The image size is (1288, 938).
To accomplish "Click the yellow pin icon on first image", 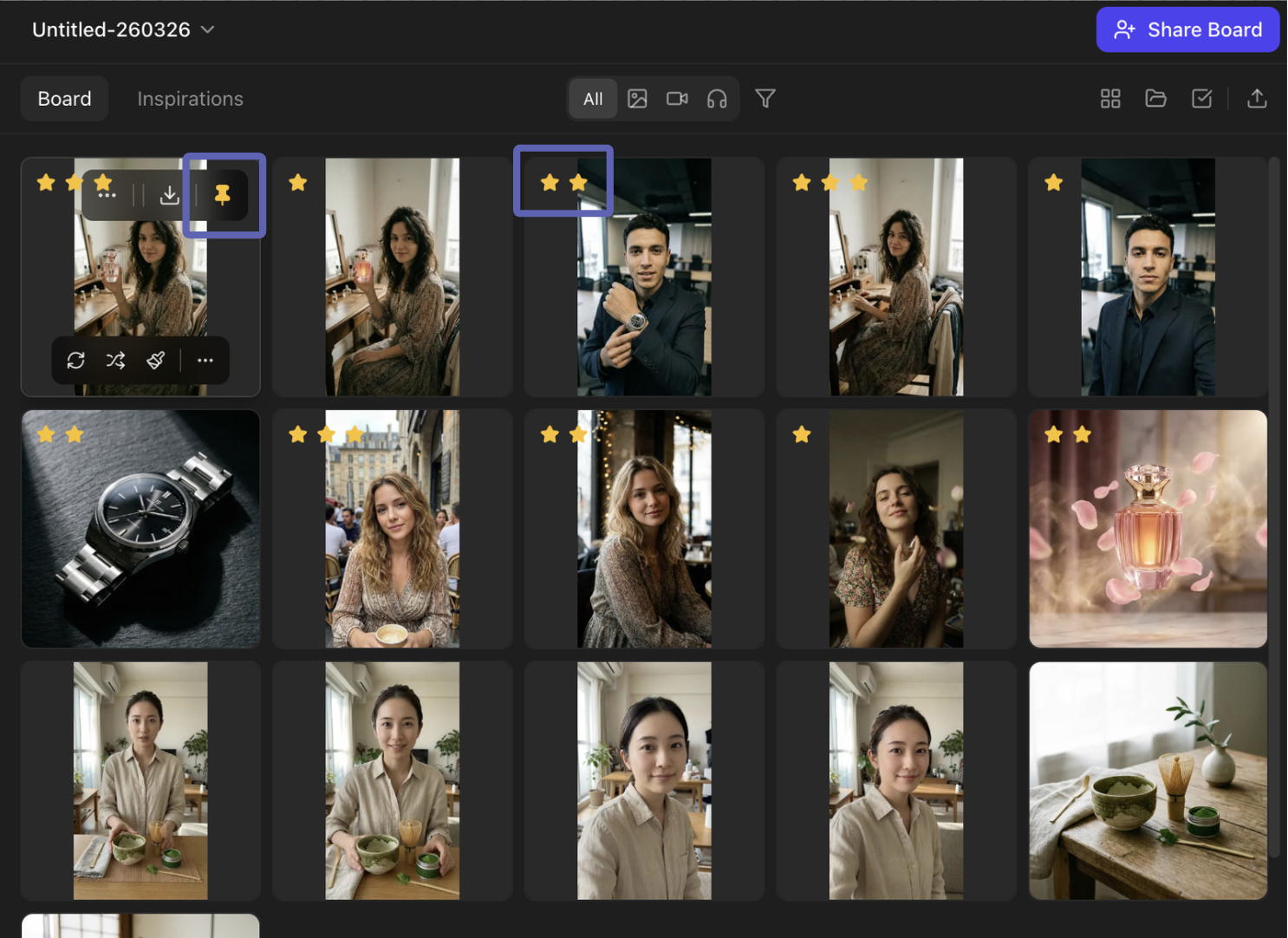I will [x=223, y=195].
